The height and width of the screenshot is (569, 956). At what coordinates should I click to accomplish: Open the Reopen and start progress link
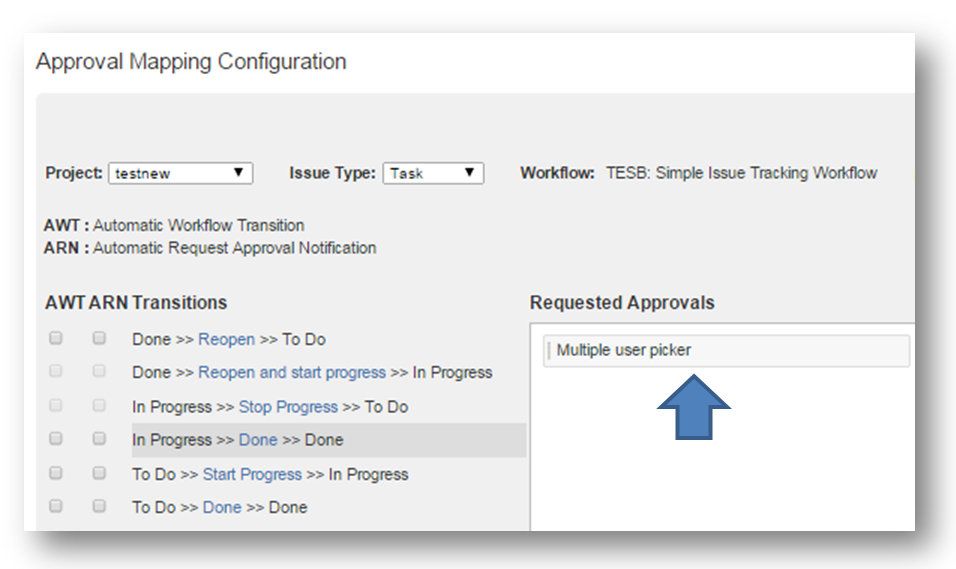click(x=291, y=373)
